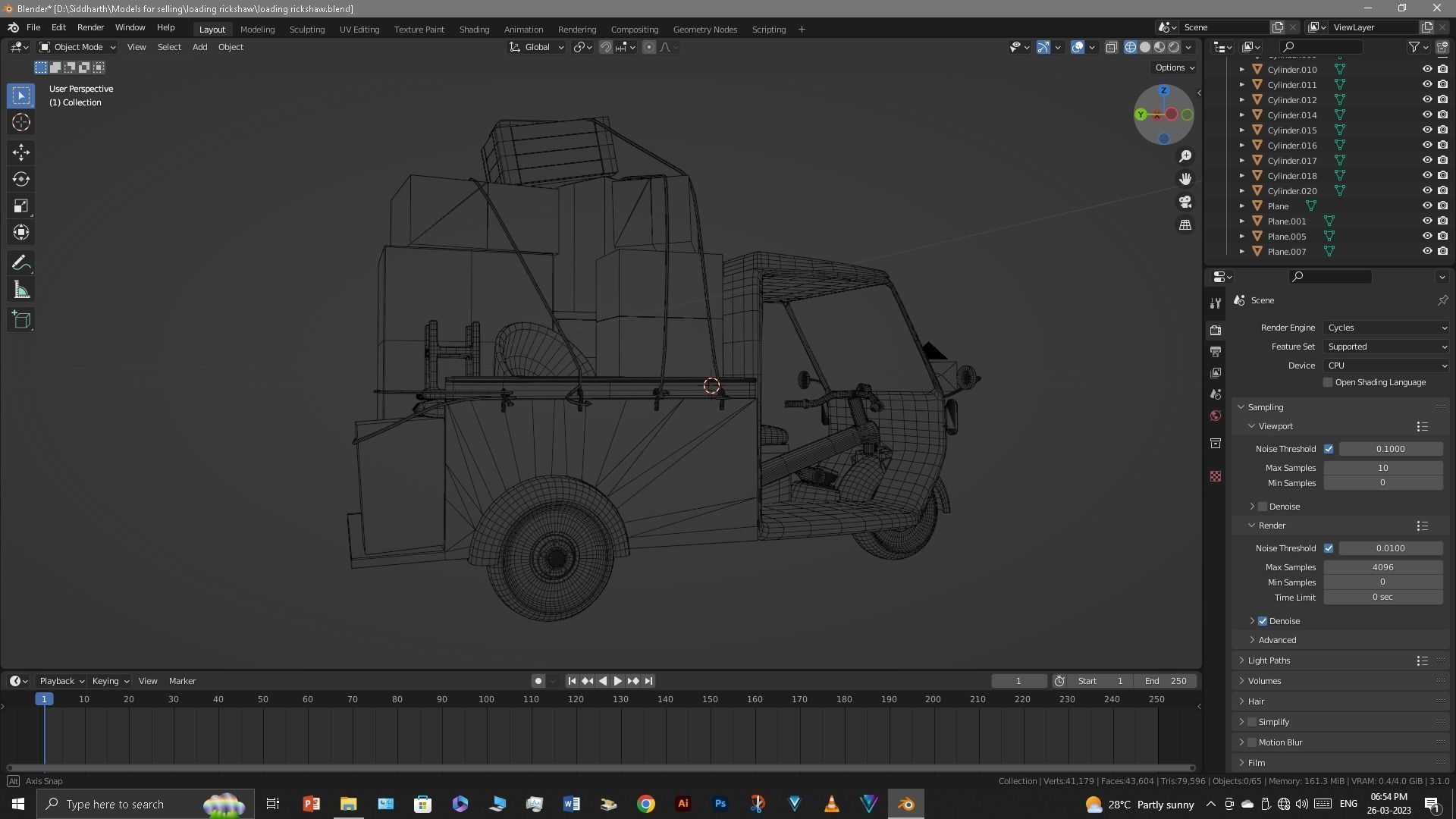Open the View Layer properties tab
The height and width of the screenshot is (819, 1456).
coord(1216,373)
